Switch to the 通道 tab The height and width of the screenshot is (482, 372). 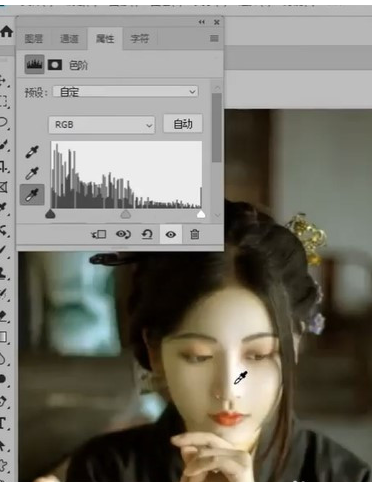[69, 39]
